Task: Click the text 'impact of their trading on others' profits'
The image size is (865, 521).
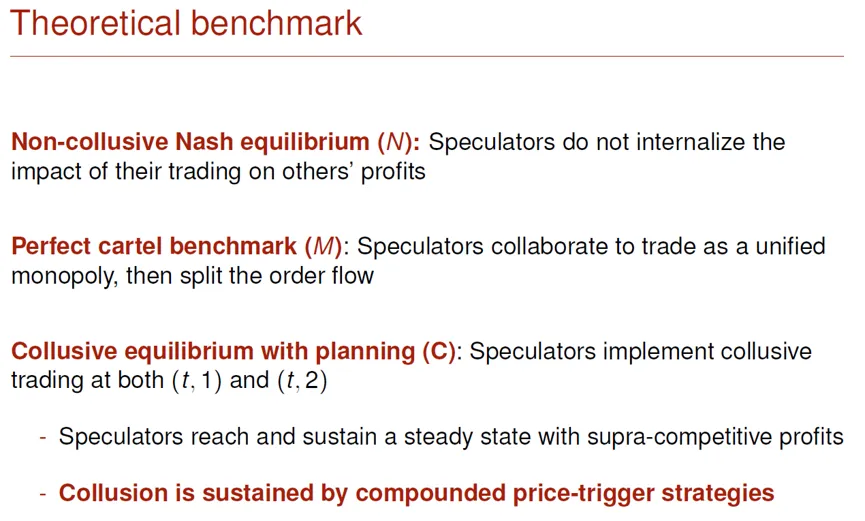Action: tap(218, 172)
